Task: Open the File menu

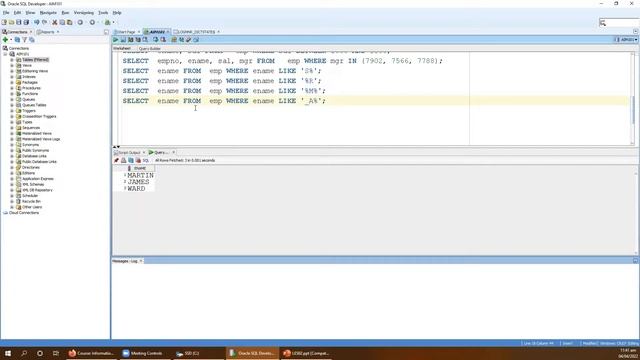Action: [x=6, y=13]
